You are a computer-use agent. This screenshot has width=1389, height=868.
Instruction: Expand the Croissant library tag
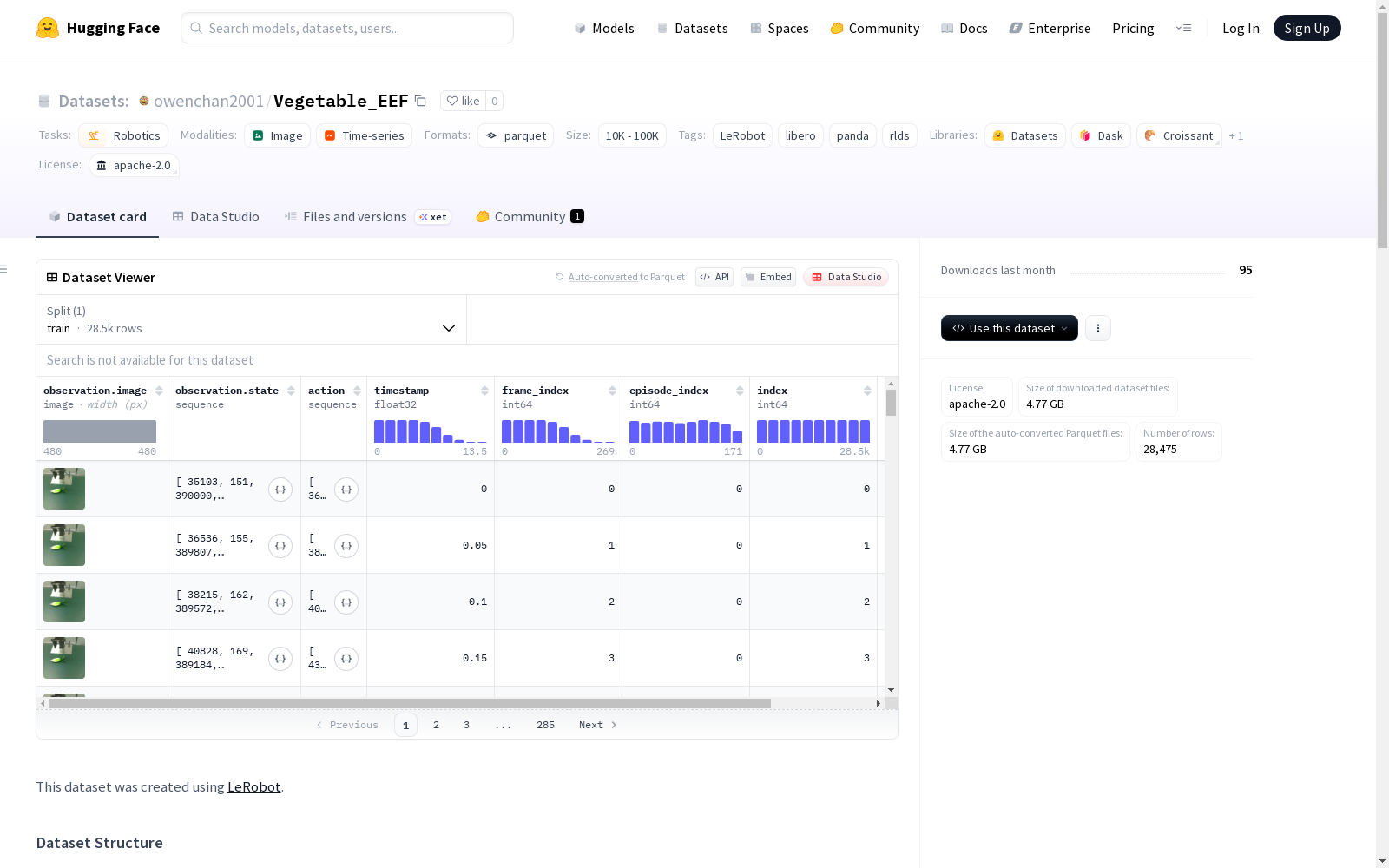point(1179,135)
